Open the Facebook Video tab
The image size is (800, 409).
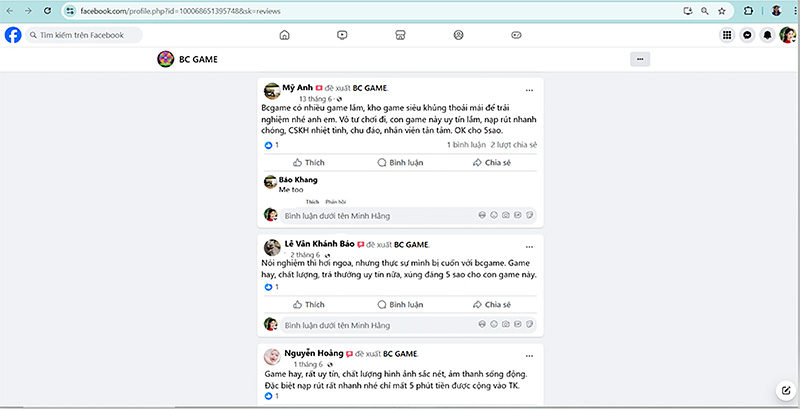[x=342, y=35]
